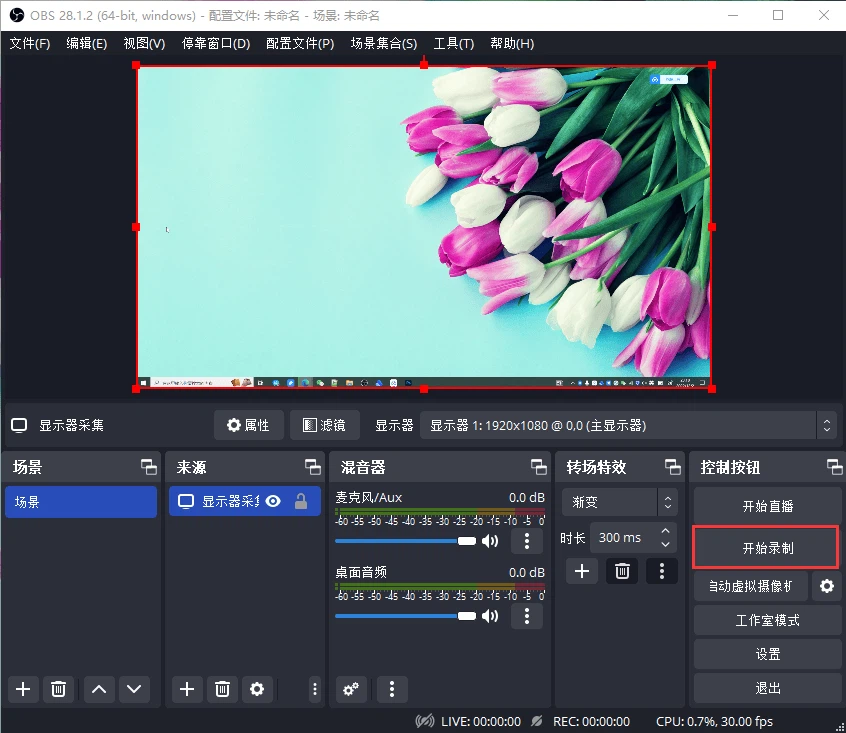Open source properties gear in 来源 panel
This screenshot has height=733, width=846.
257,689
